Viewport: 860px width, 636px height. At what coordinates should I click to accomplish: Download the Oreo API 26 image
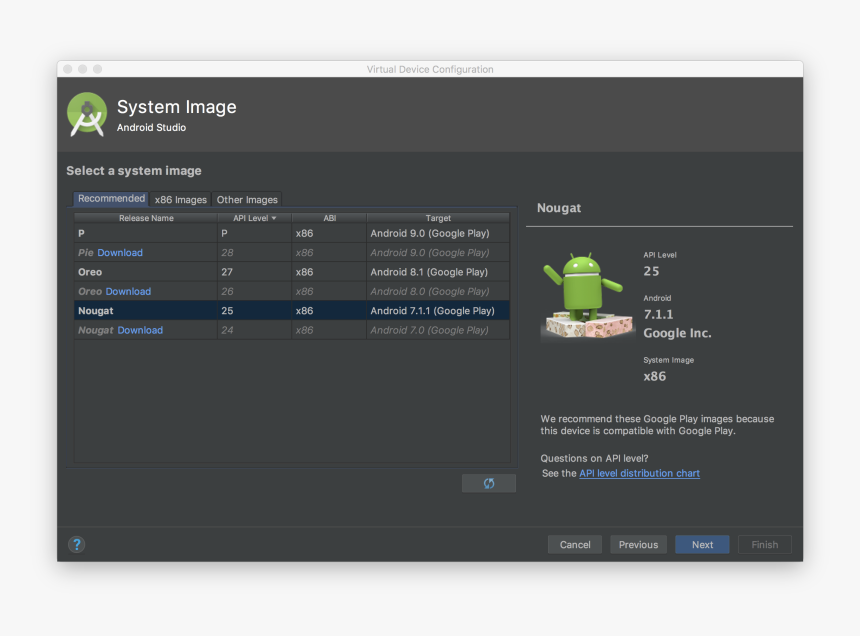tap(128, 292)
